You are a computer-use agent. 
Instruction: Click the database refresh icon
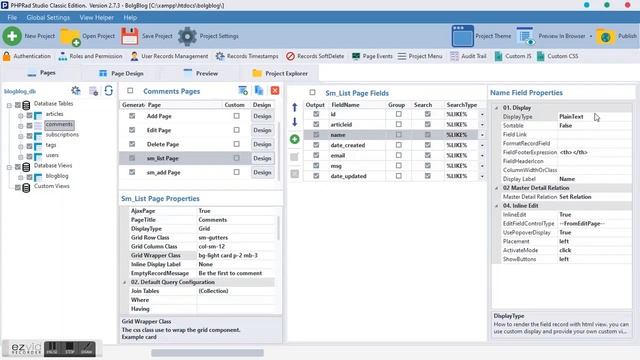[x=109, y=91]
